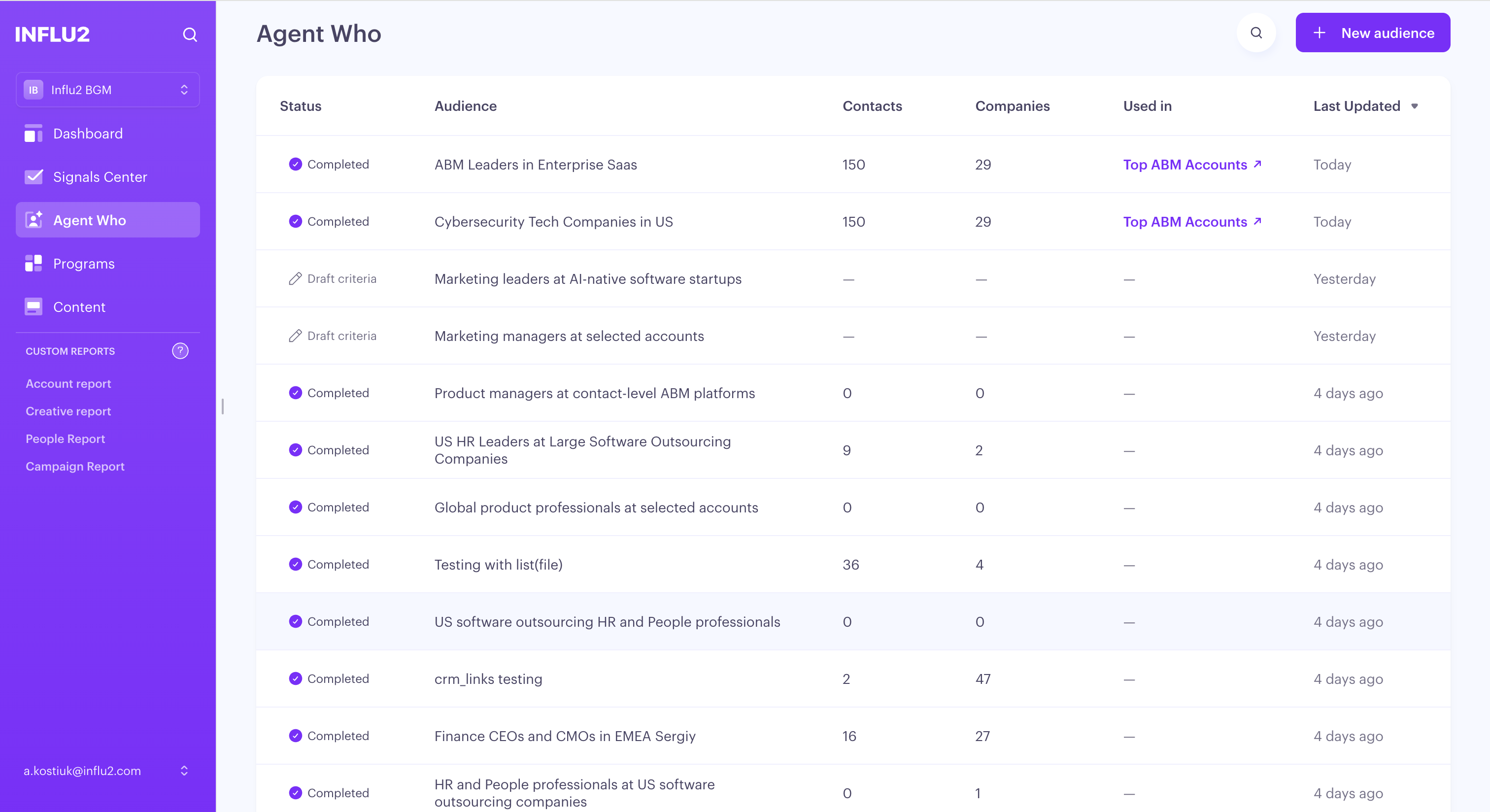Select the Signals Center checkmark icon

pyautogui.click(x=34, y=177)
